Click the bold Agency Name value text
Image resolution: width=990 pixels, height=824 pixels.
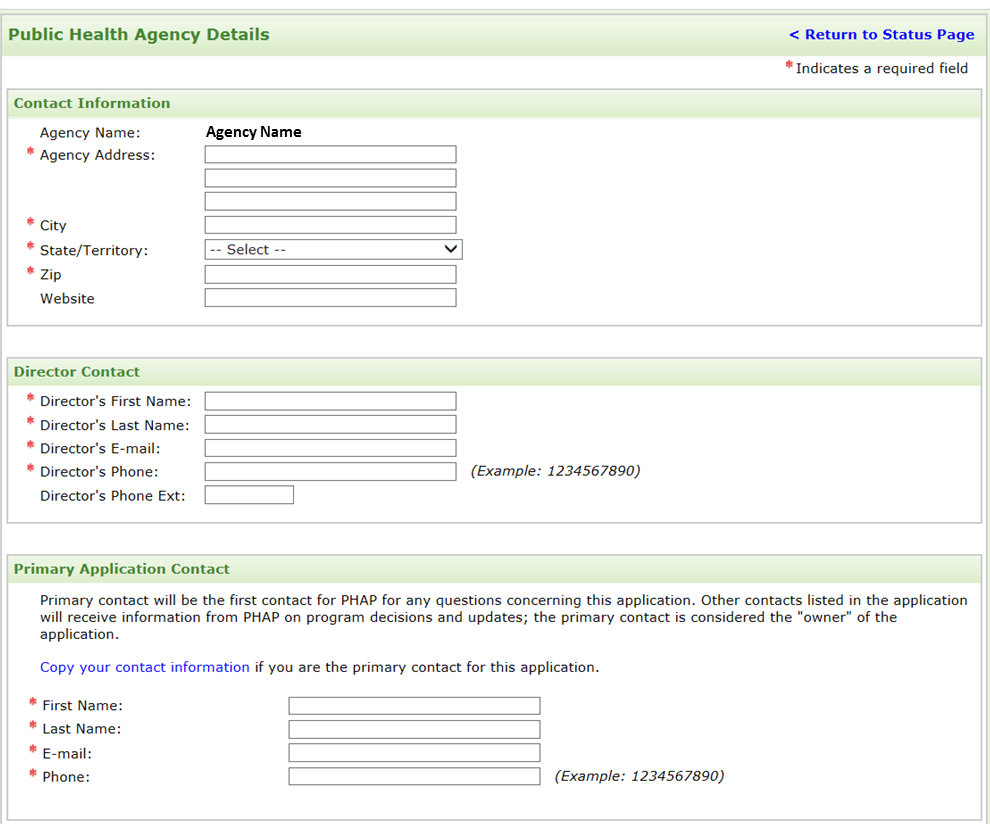point(254,132)
